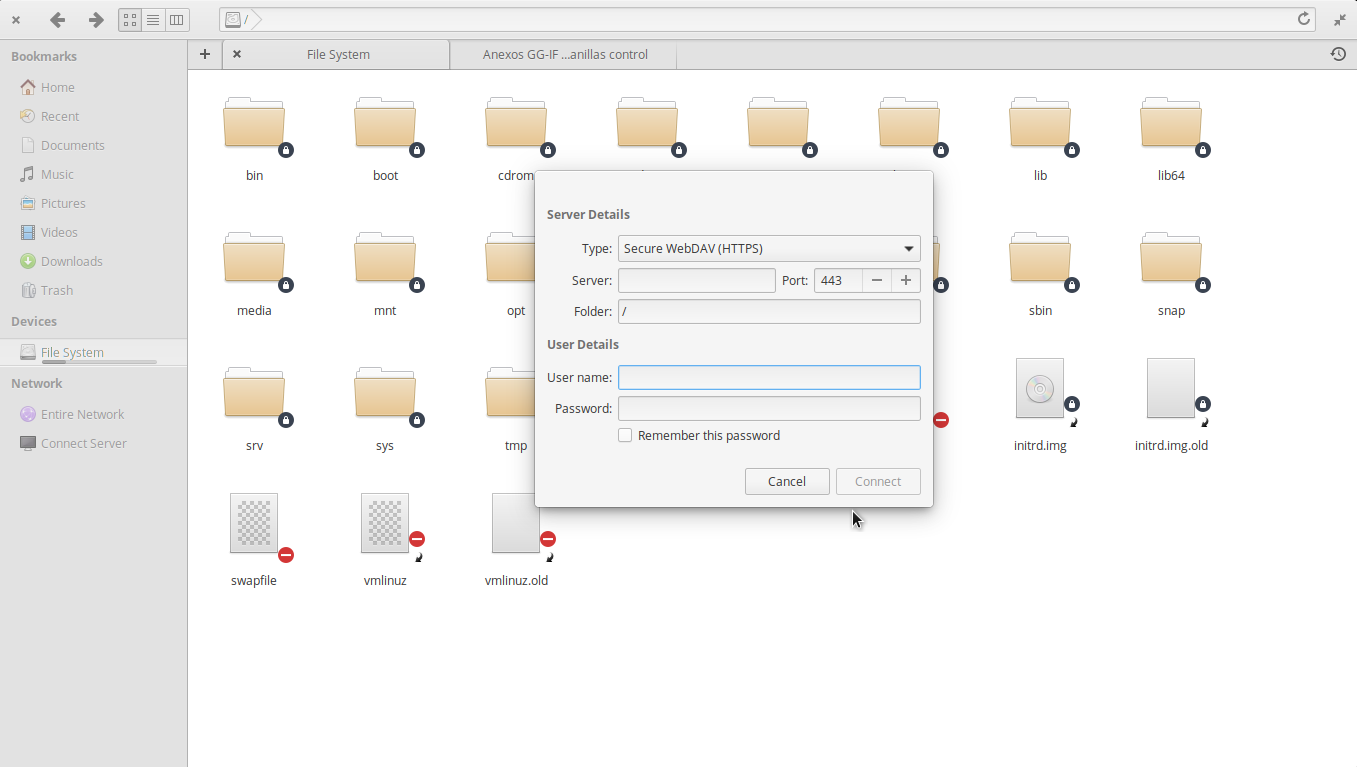Image resolution: width=1357 pixels, height=767 pixels.
Task: Enable Remember this password
Action: coord(625,435)
